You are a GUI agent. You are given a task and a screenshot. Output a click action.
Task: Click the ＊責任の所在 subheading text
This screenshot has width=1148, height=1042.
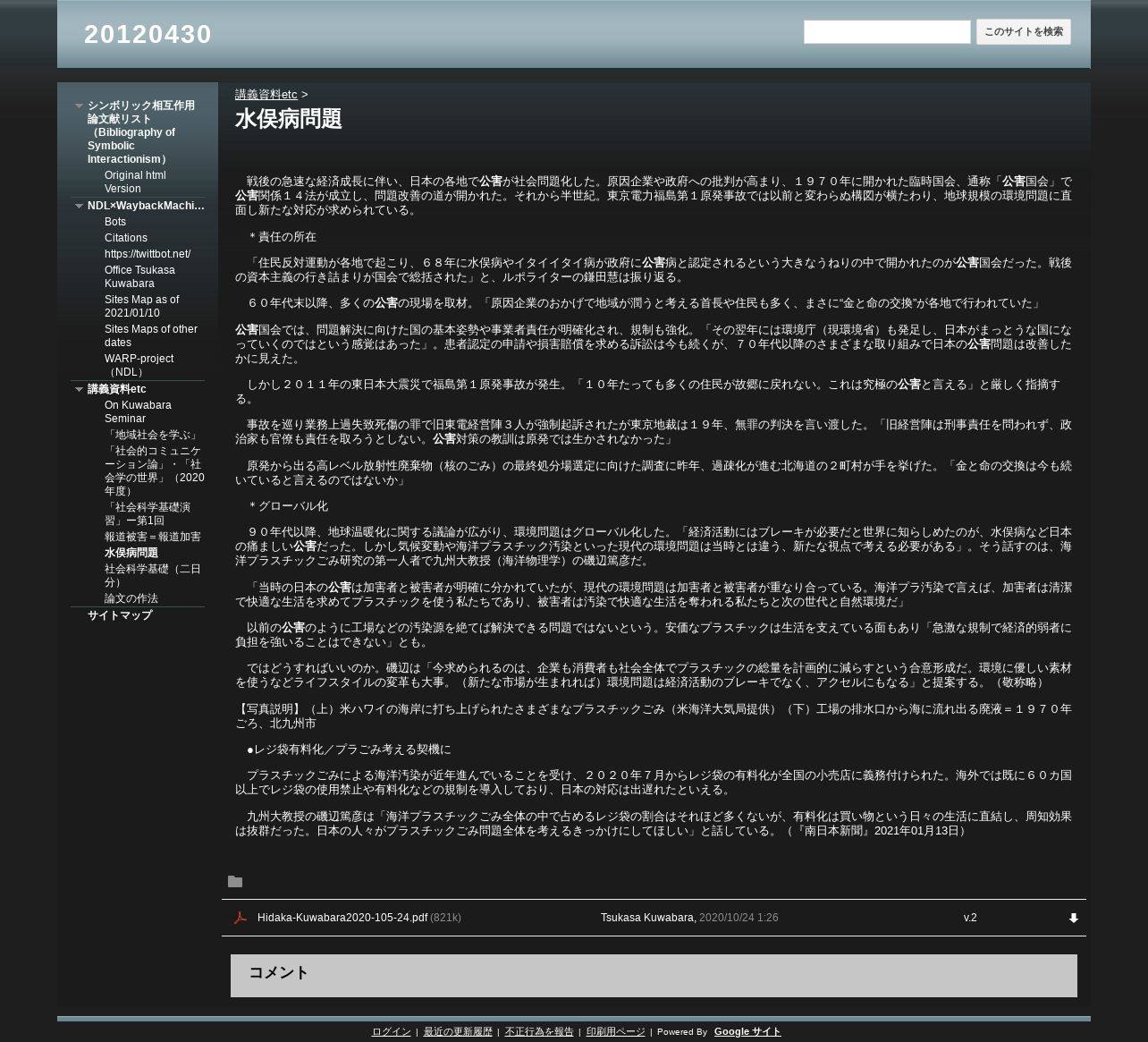click(282, 237)
